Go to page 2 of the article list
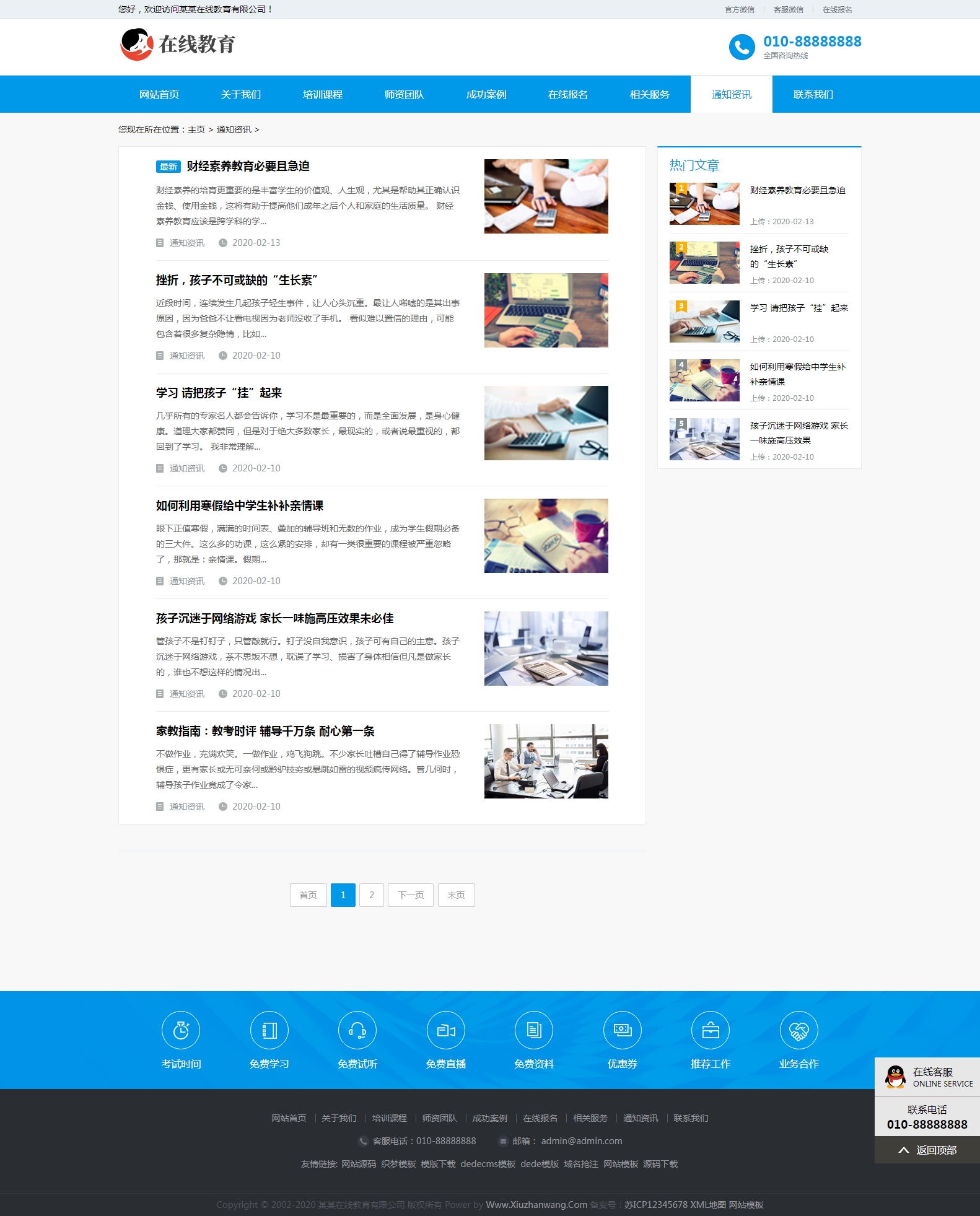Viewport: 980px width, 1216px height. click(372, 895)
